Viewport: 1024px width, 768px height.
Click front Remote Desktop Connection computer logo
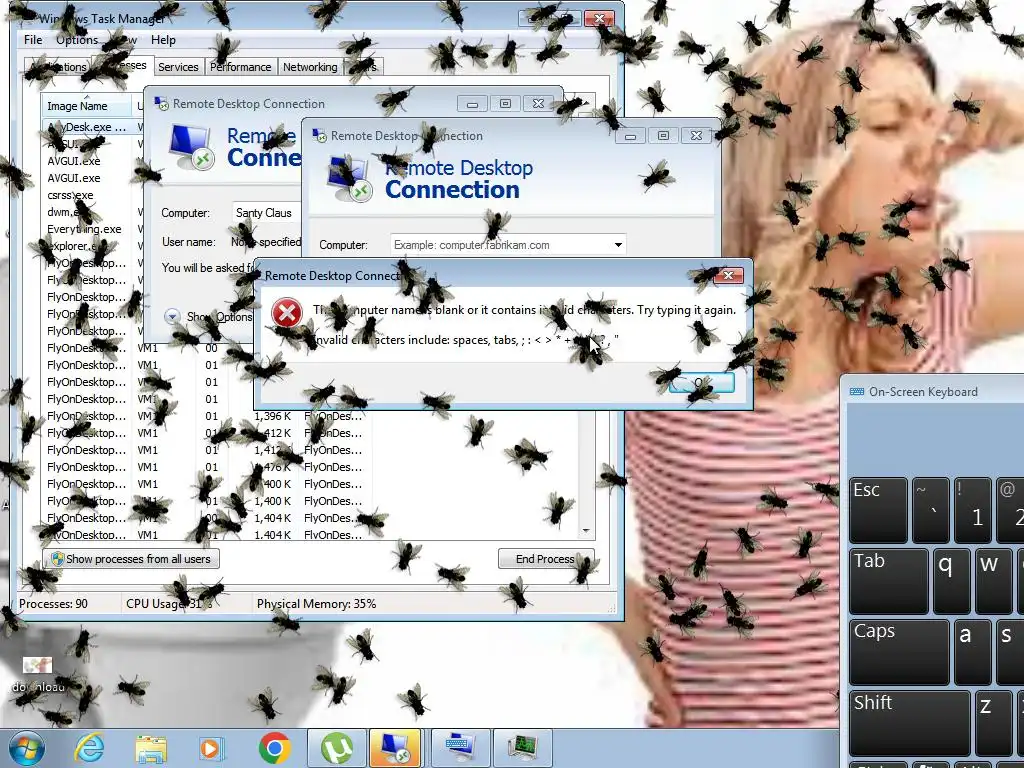(x=349, y=178)
